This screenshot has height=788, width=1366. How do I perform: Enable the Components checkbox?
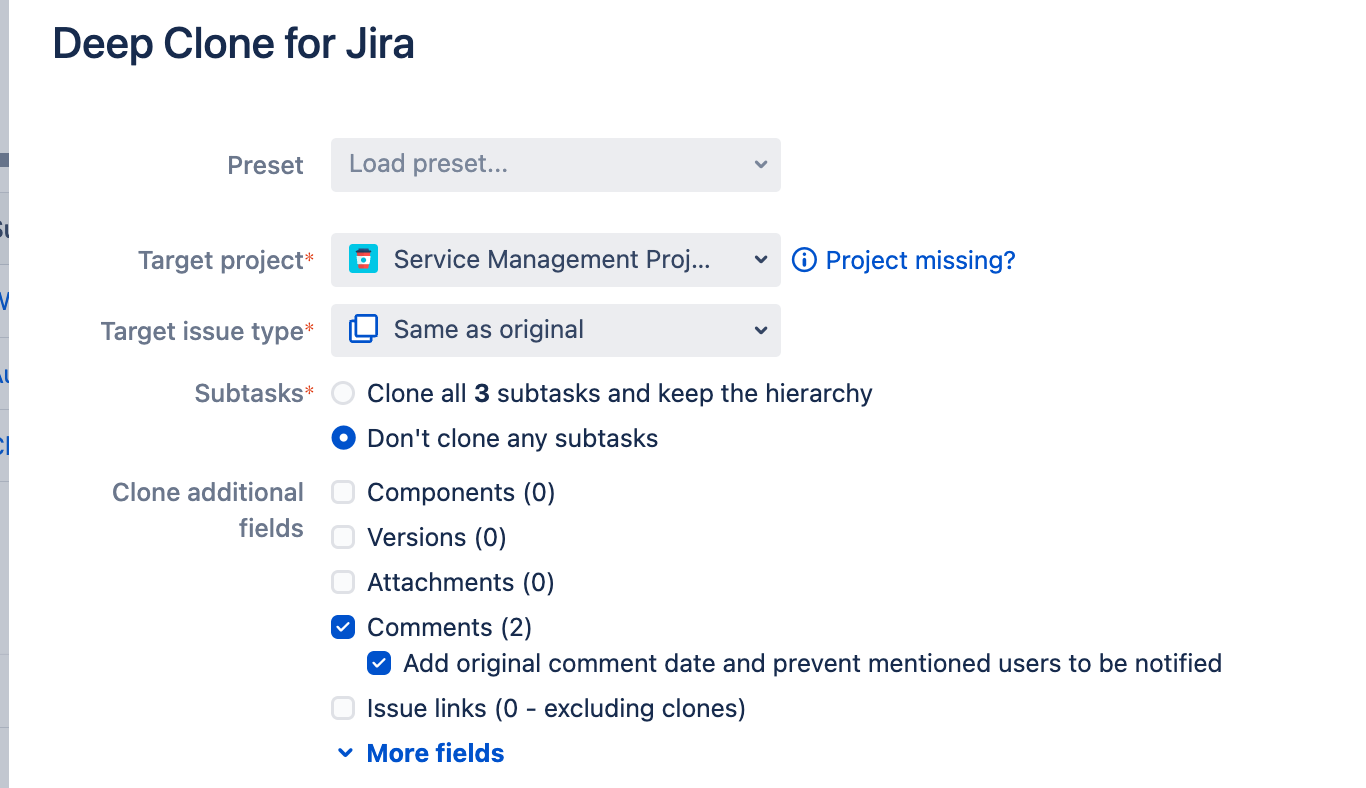click(343, 492)
